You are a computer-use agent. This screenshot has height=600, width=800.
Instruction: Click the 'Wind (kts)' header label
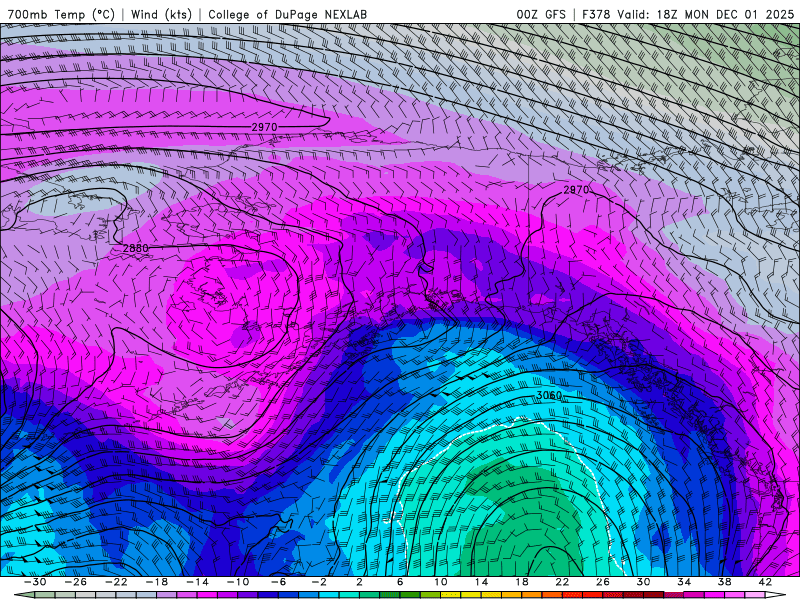point(161,14)
